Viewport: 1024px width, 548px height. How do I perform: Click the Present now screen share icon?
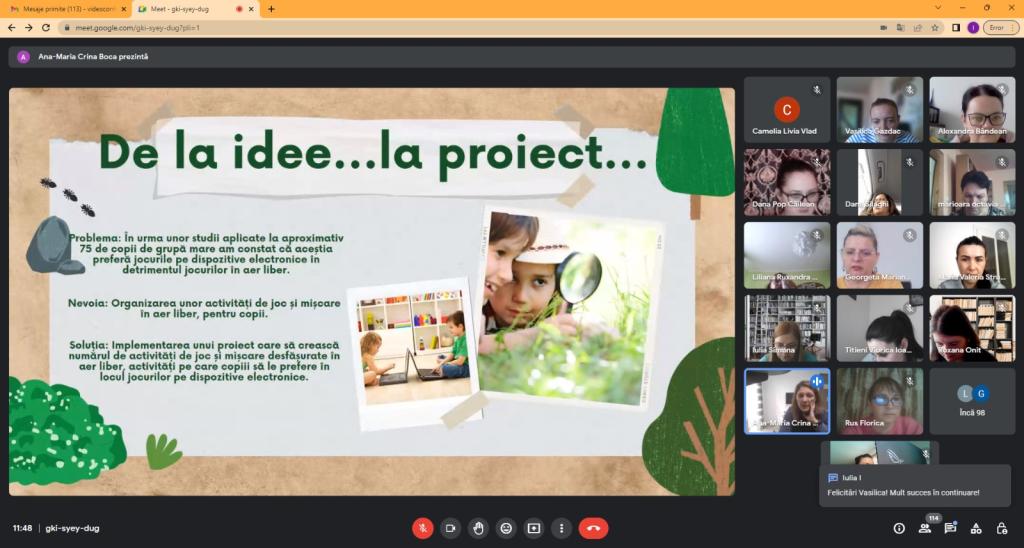click(534, 528)
